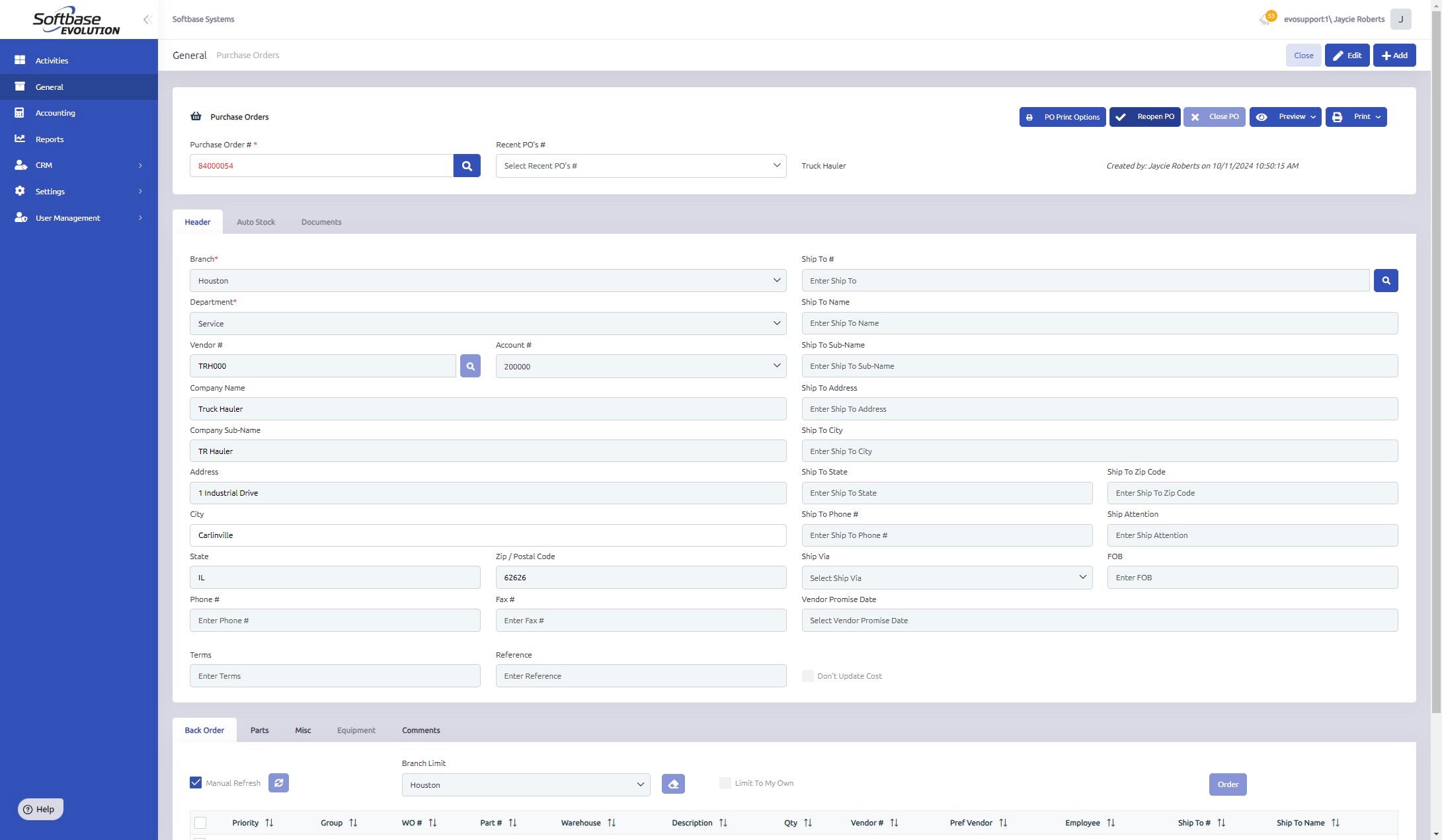1442x840 pixels.
Task: Click the Purchase Order number search icon
Action: pyautogui.click(x=467, y=166)
